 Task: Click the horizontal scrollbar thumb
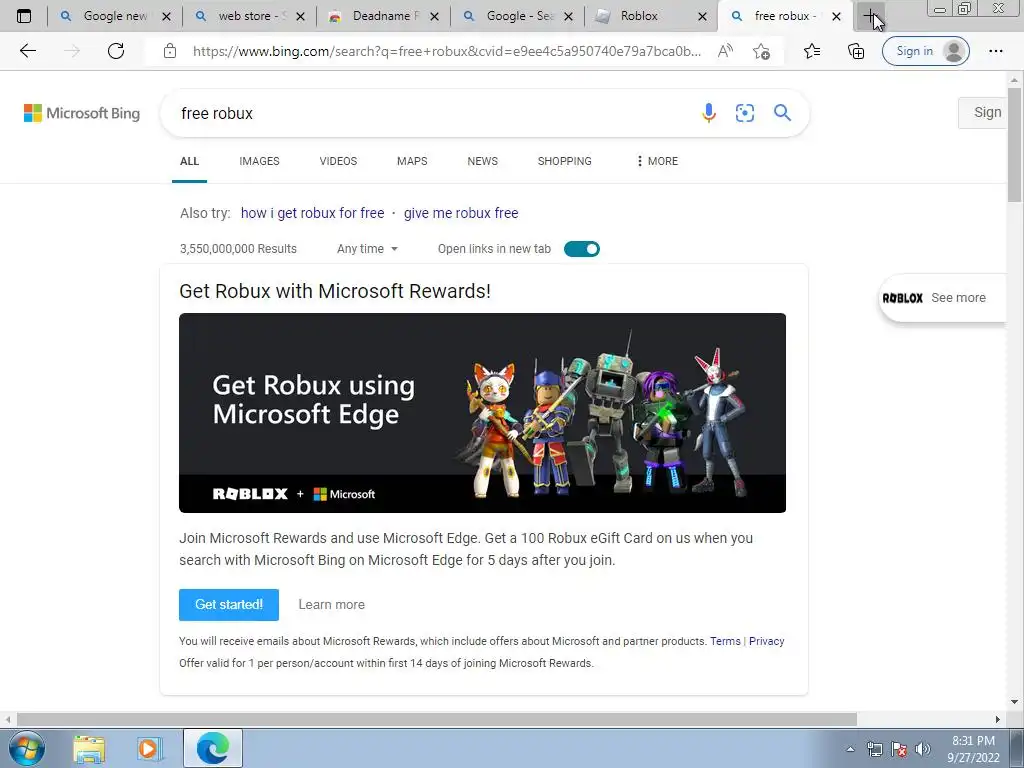pos(436,719)
